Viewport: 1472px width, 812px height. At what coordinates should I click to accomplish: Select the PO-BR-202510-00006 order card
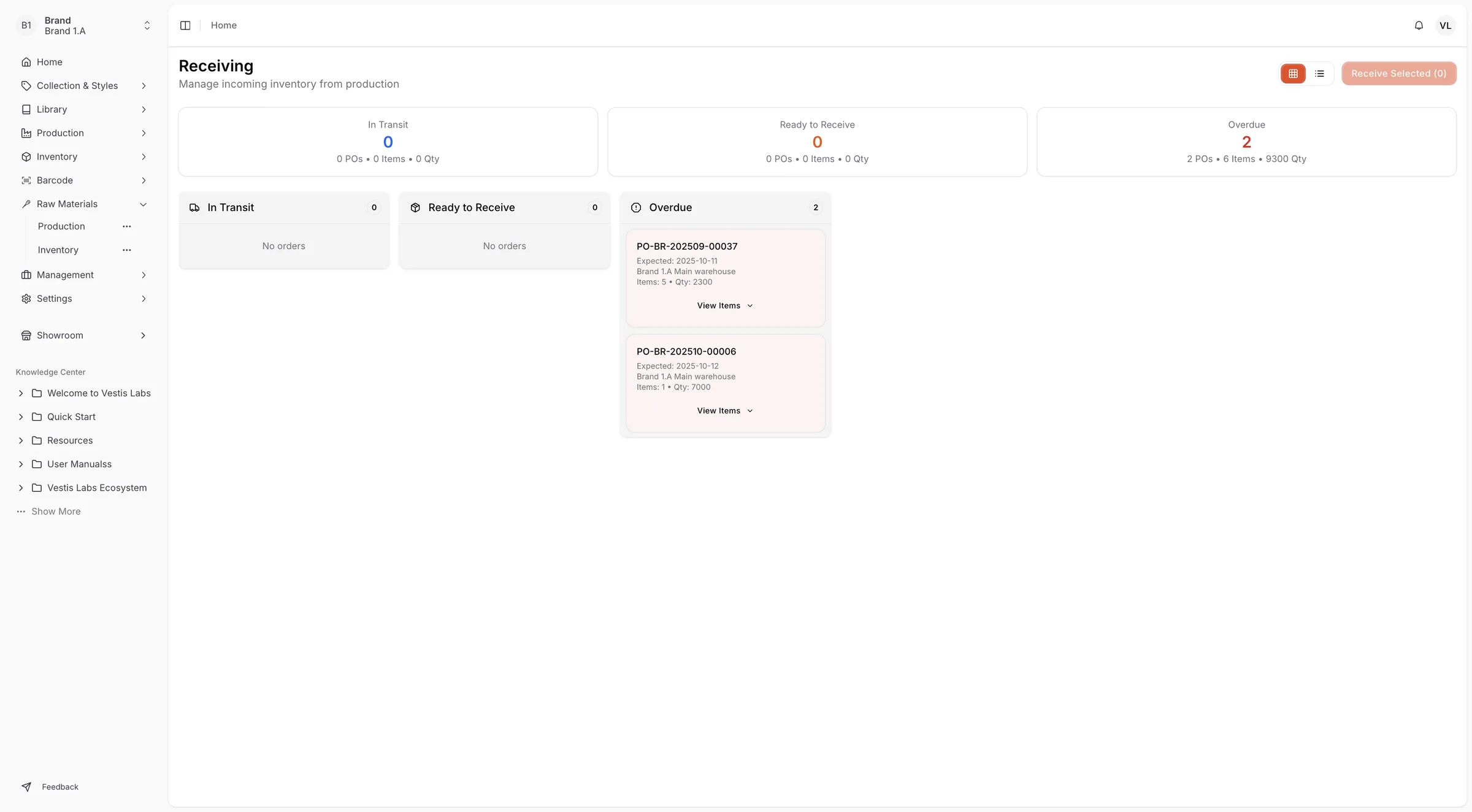pos(725,383)
